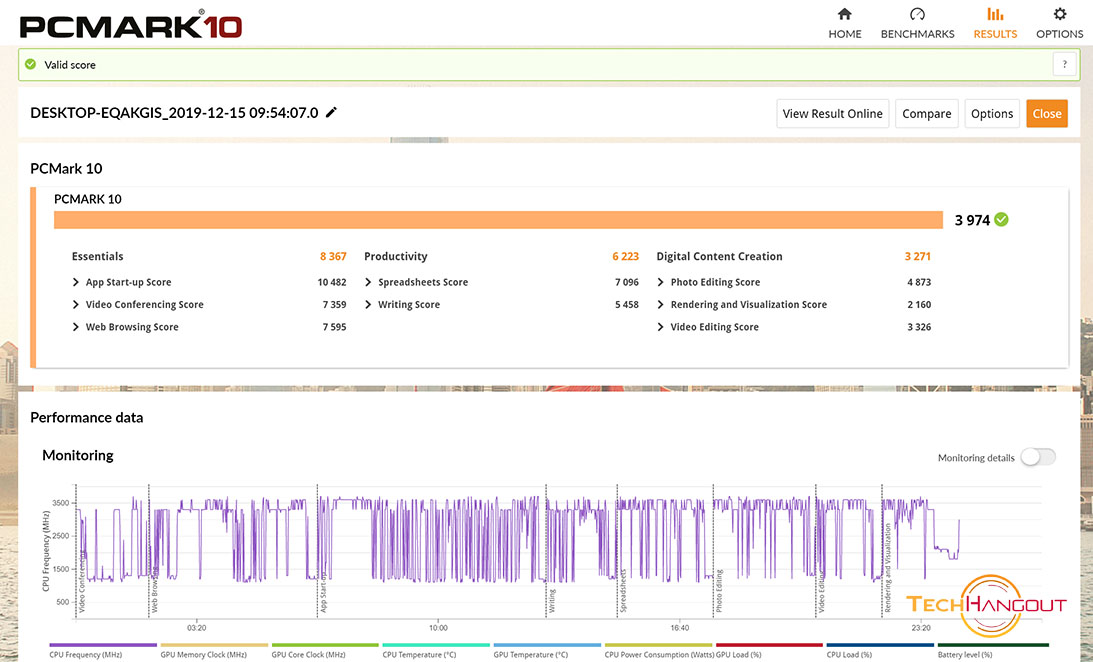This screenshot has height=662, width=1093.
Task: Click the Video Editing value 3 326
Action: (x=919, y=327)
